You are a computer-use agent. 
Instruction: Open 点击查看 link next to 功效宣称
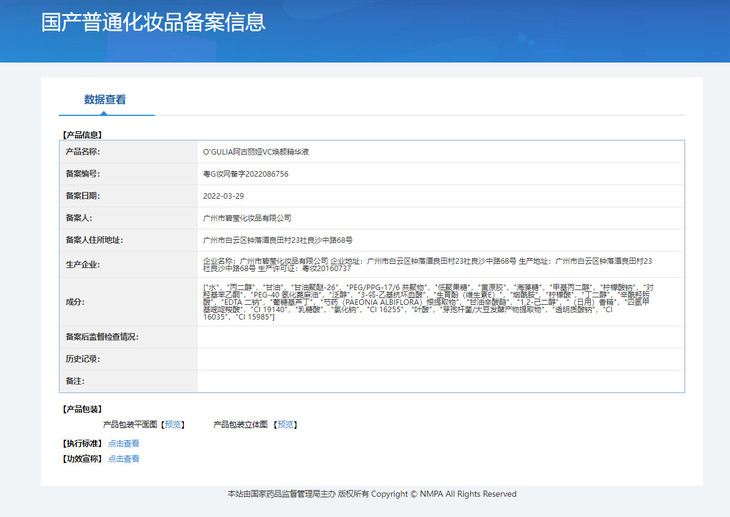[x=124, y=459]
